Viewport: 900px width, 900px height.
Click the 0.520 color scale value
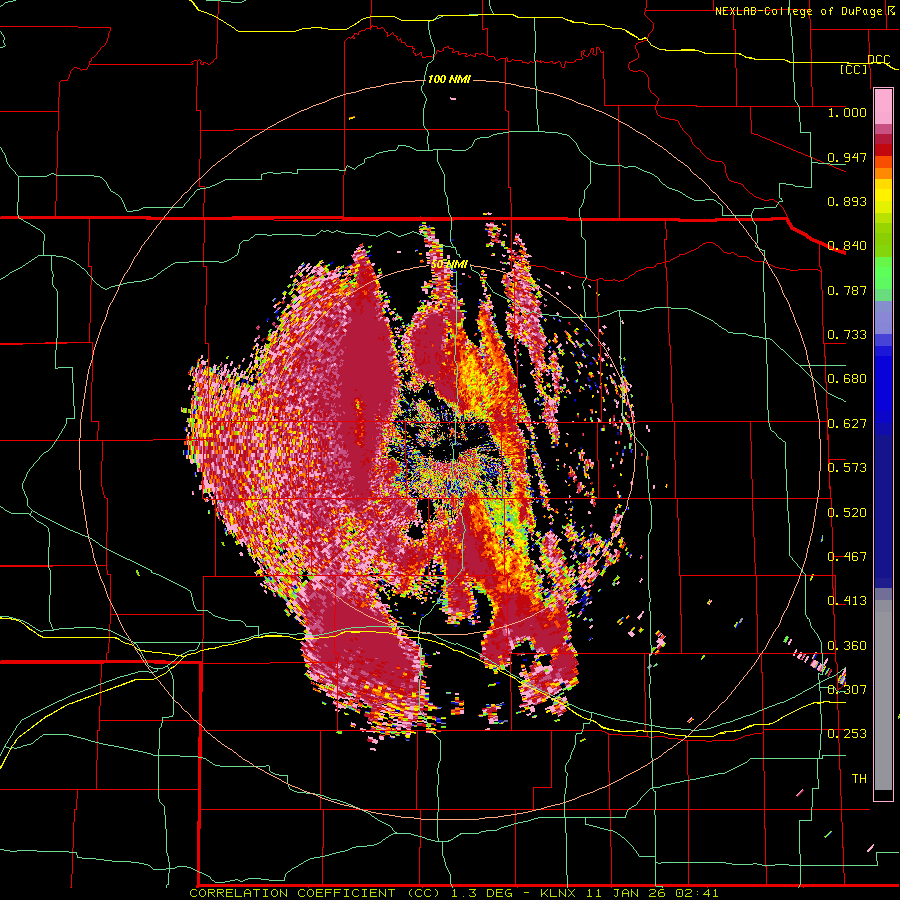847,513
